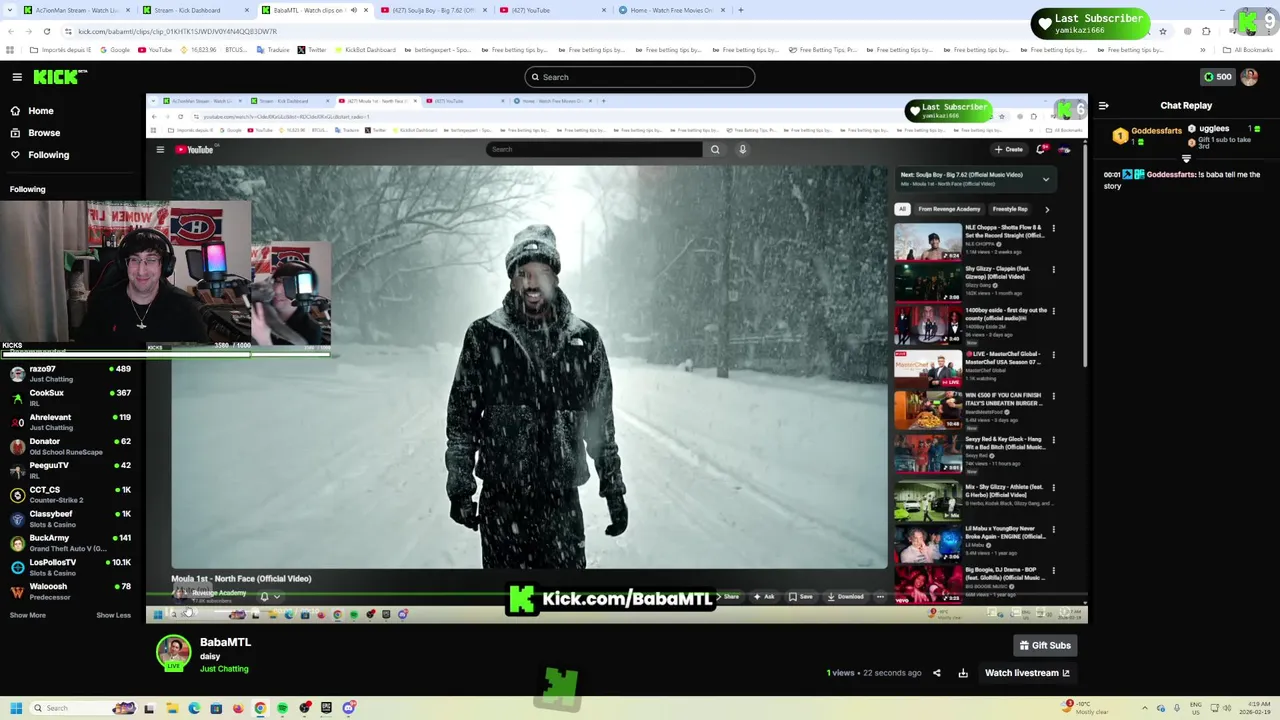Open the taskbar weather widget

(1087, 708)
